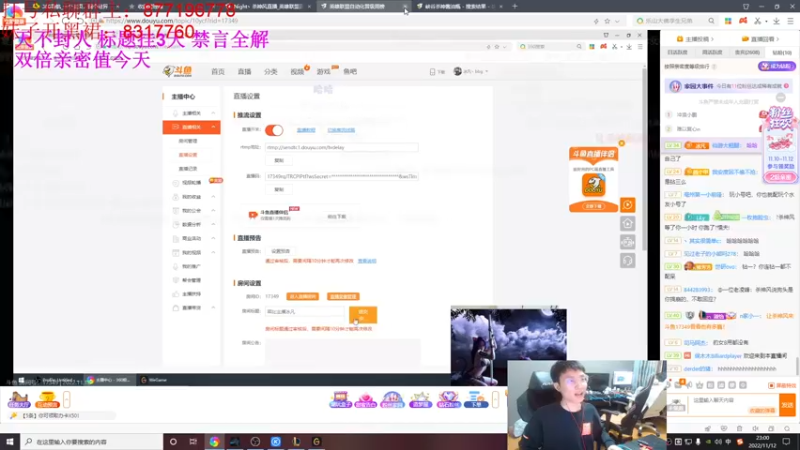800x450 pixels.
Task: Open the user avatar account dropdown
Action: (x=470, y=71)
